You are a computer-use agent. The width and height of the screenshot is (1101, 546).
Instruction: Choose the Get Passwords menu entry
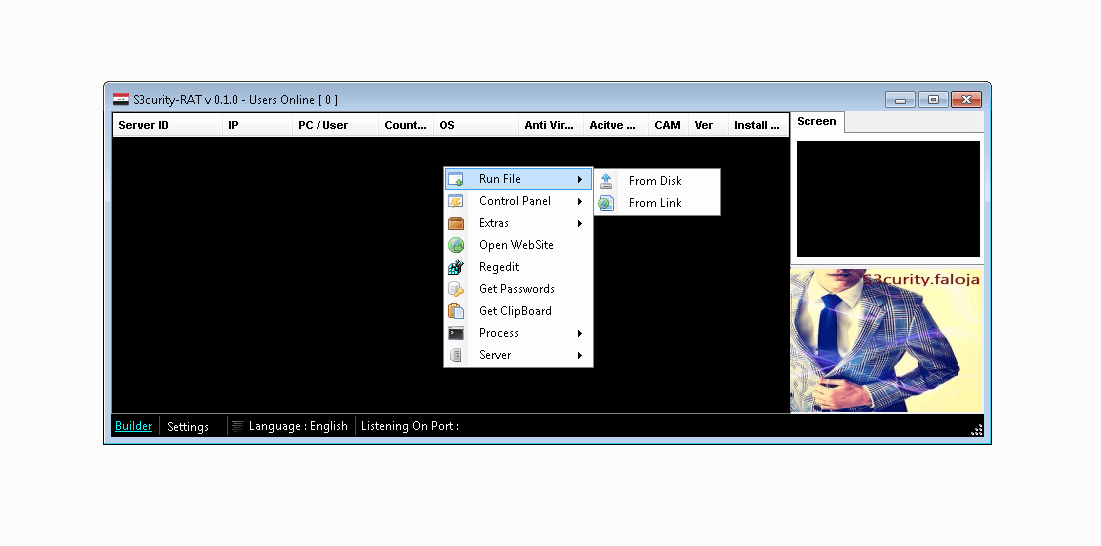coord(516,289)
